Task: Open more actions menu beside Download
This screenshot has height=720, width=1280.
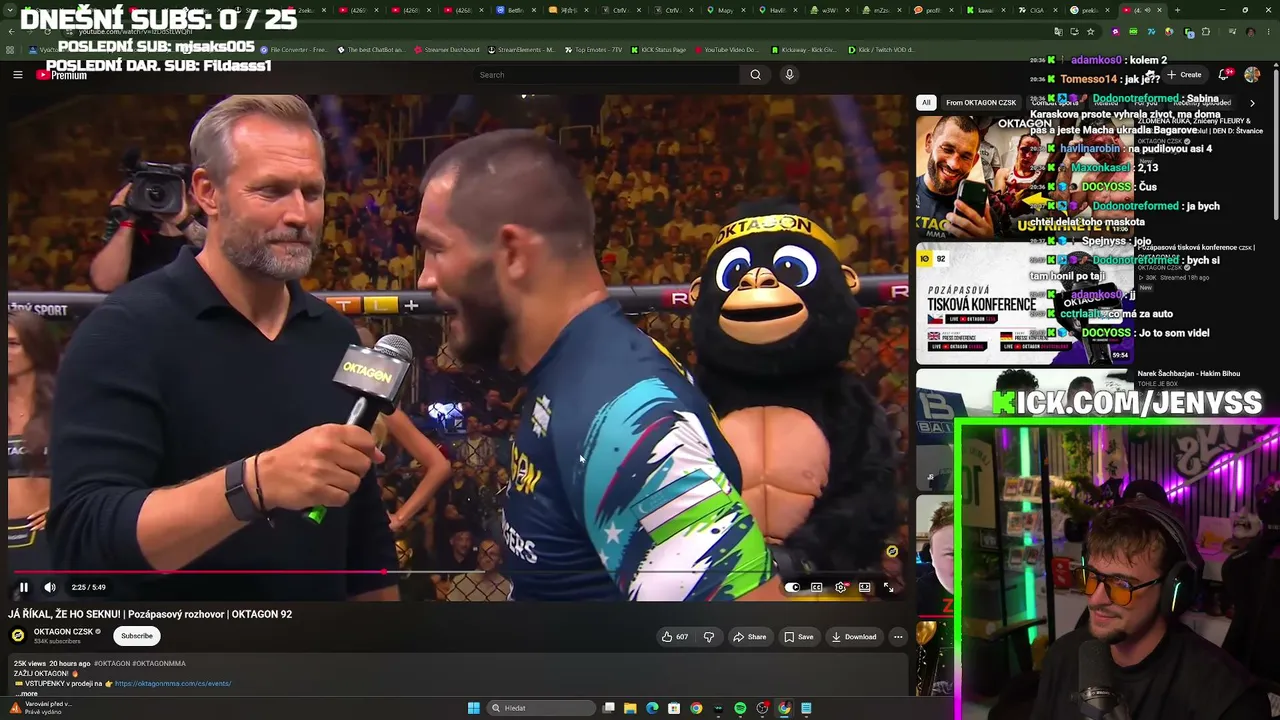Action: (x=898, y=637)
